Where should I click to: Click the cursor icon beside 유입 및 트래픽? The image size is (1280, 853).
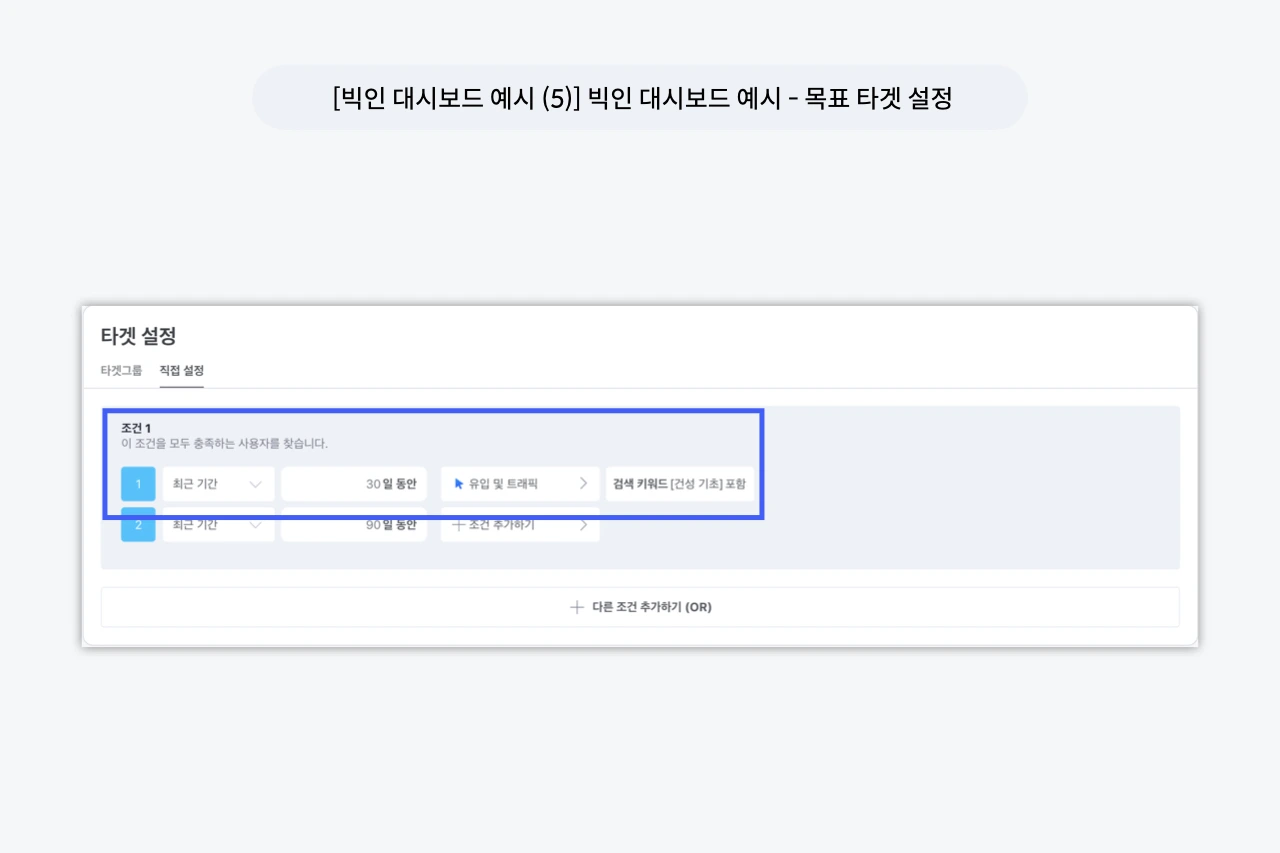[x=459, y=484]
